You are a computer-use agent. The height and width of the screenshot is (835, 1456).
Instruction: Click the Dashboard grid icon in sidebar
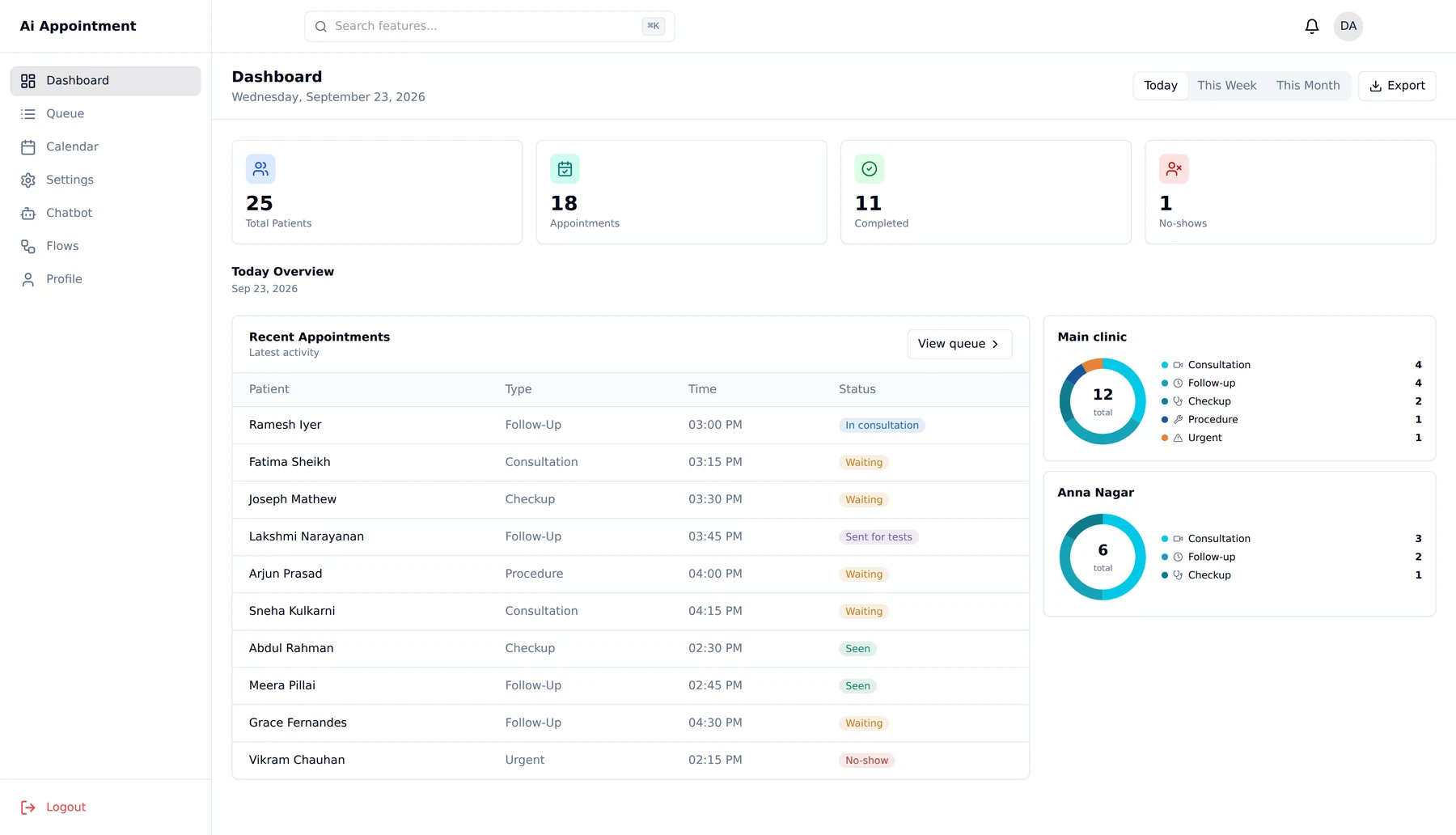(28, 81)
